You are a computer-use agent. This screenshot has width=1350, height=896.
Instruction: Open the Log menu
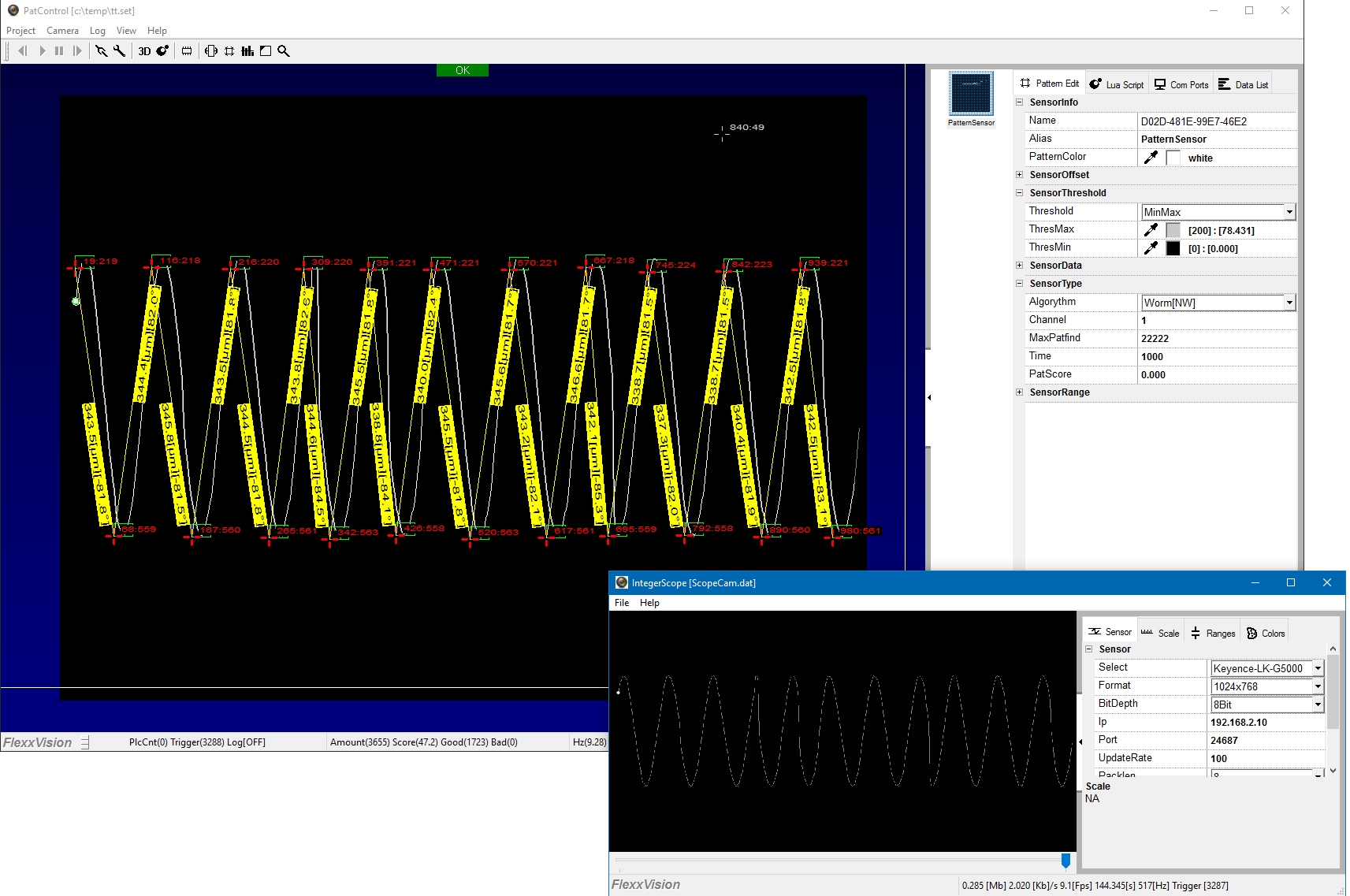[x=98, y=31]
